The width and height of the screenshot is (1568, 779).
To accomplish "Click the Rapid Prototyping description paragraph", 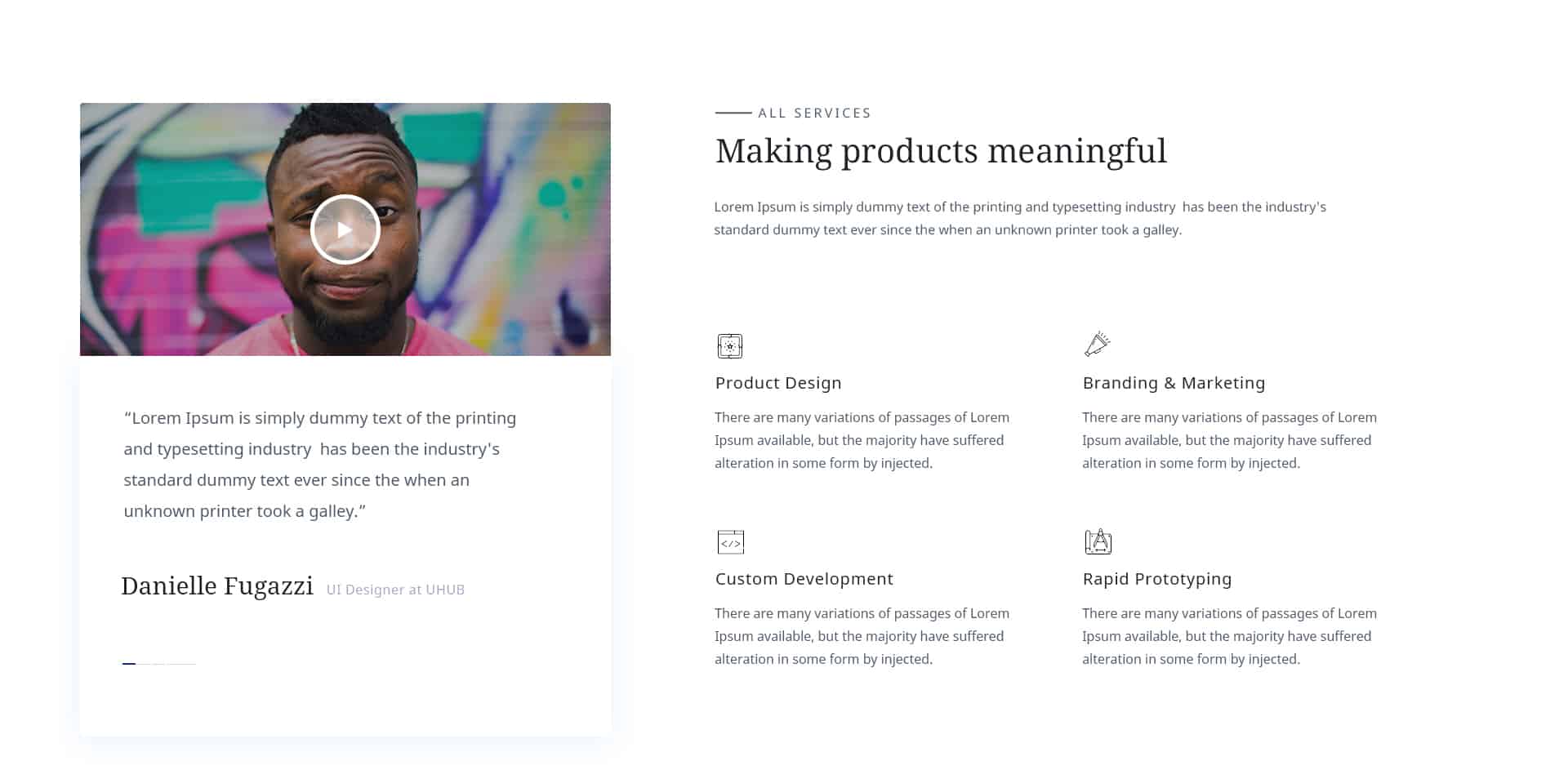I will (1229, 636).
